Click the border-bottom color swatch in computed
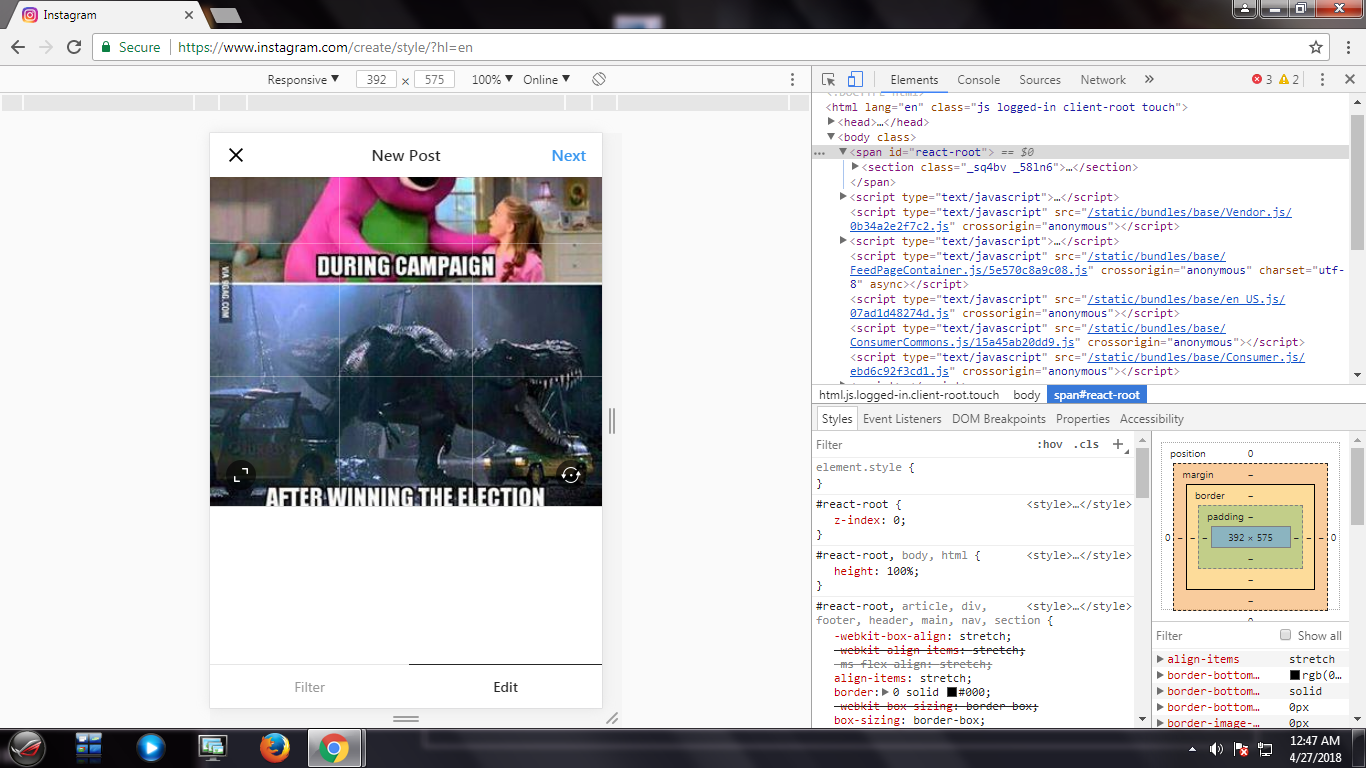1366x768 pixels. [x=1295, y=675]
